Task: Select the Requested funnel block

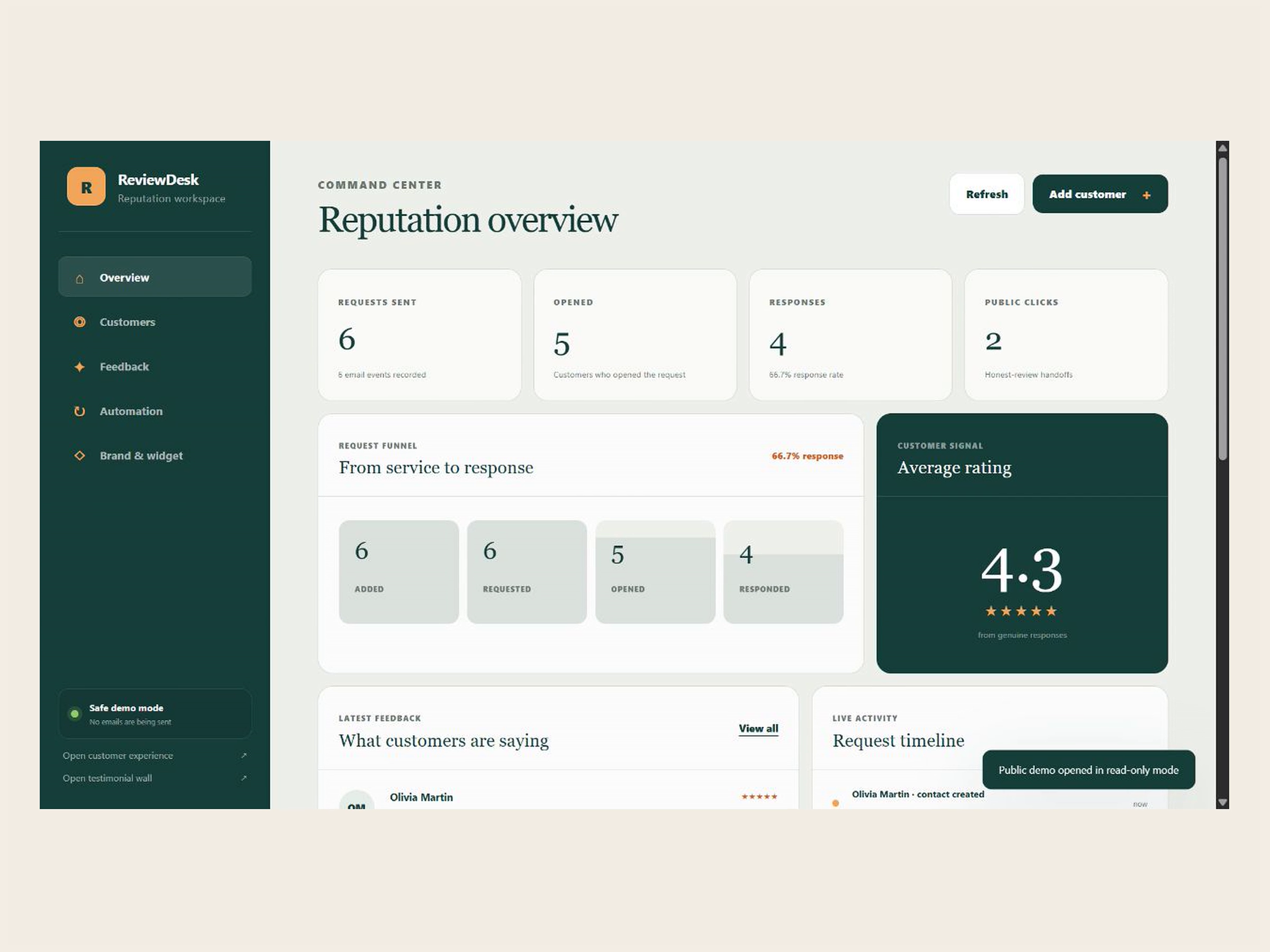Action: (x=527, y=572)
